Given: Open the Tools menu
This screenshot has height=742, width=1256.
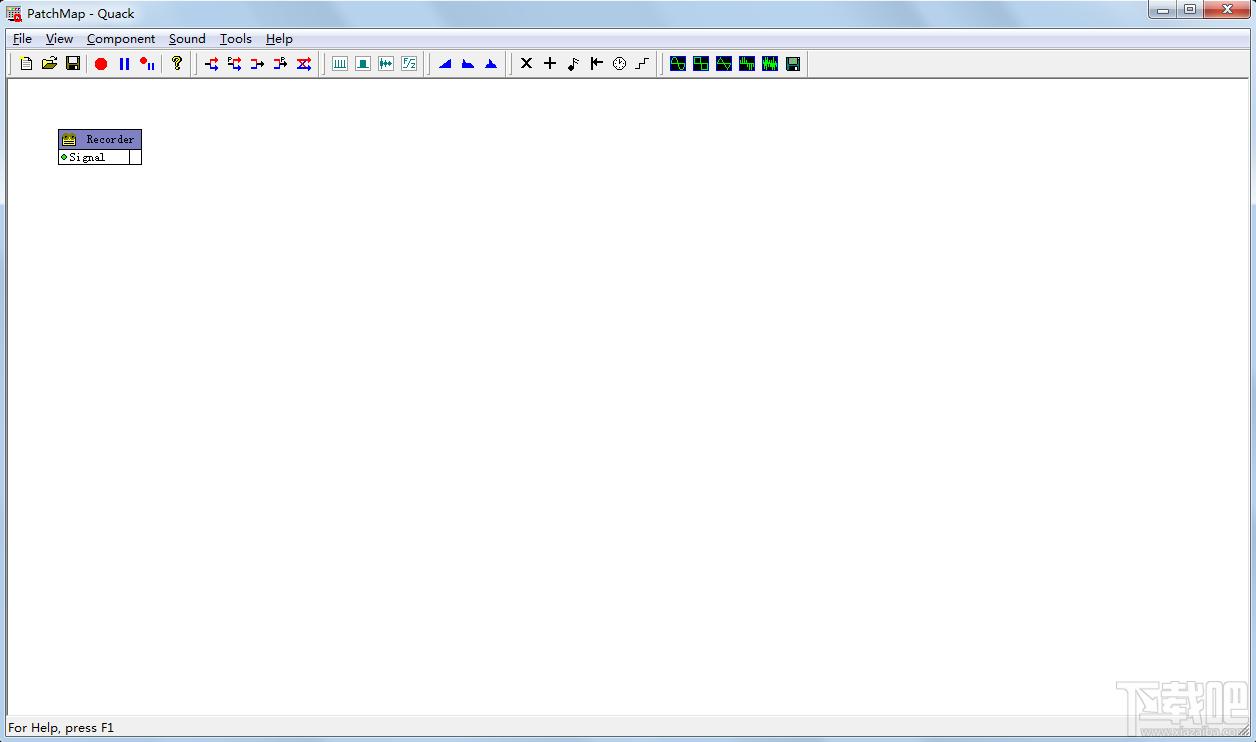Looking at the screenshot, I should [x=236, y=39].
